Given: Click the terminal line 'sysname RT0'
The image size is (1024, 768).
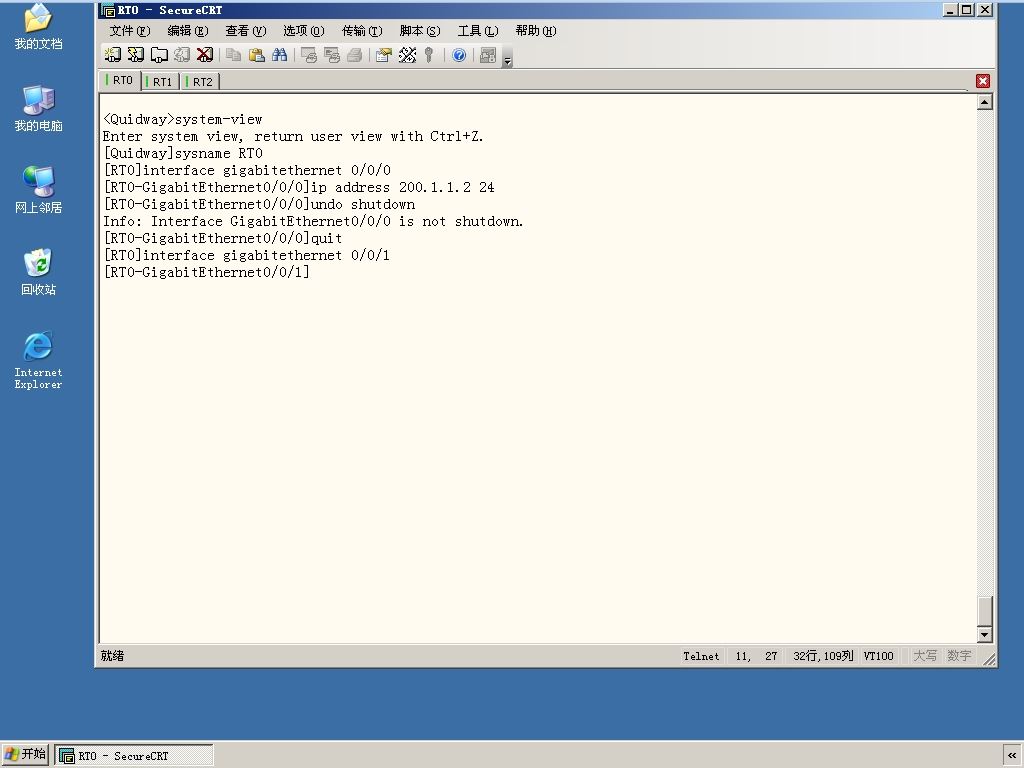Looking at the screenshot, I should click(183, 153).
